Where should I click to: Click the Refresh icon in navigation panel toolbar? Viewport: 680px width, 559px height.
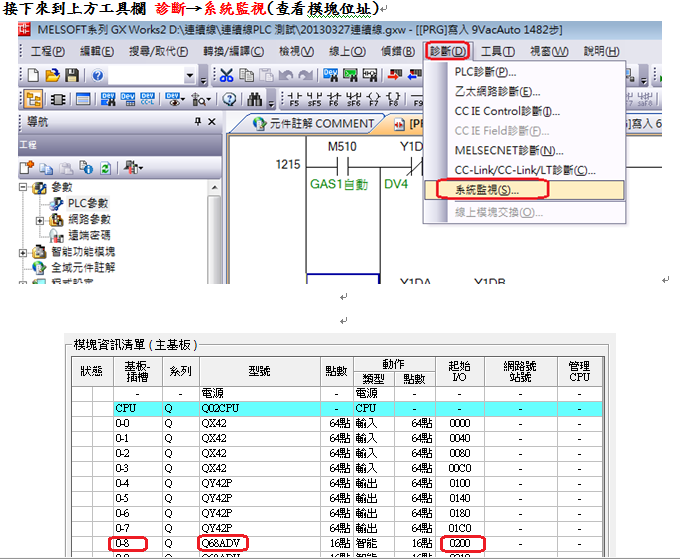[103, 167]
